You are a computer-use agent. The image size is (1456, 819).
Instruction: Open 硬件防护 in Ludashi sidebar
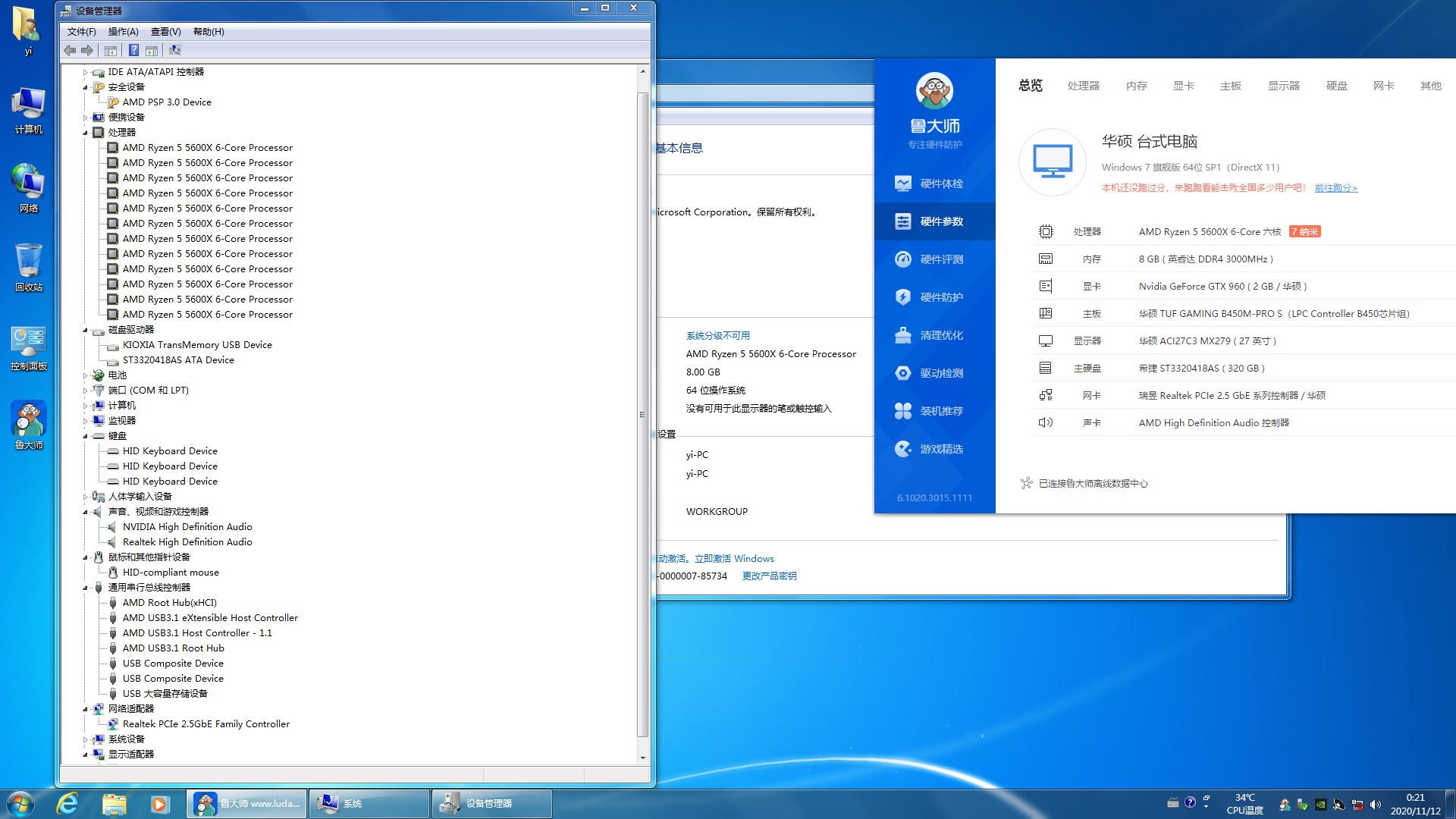934,297
